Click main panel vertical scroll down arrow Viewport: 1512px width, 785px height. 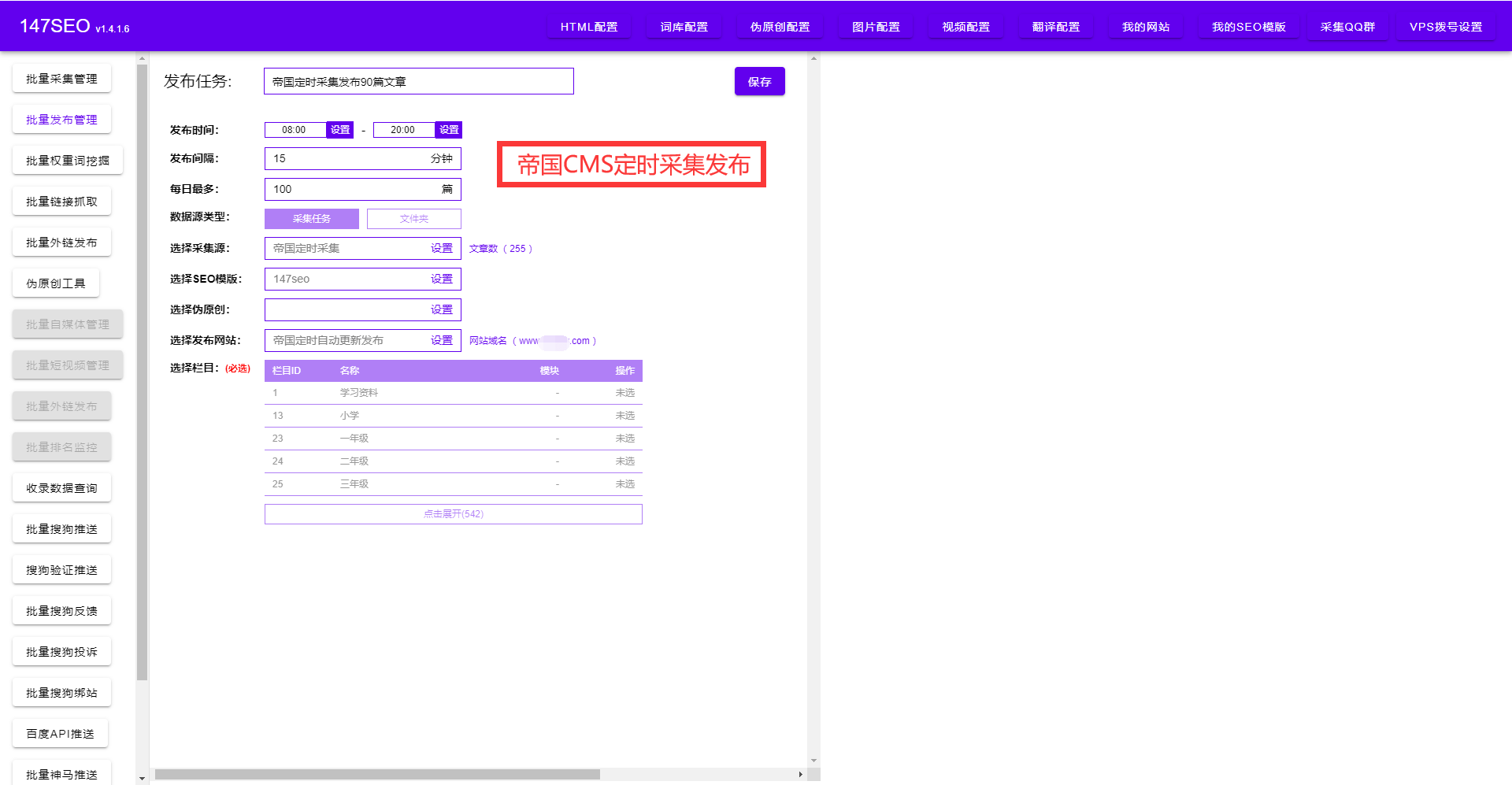(x=813, y=761)
